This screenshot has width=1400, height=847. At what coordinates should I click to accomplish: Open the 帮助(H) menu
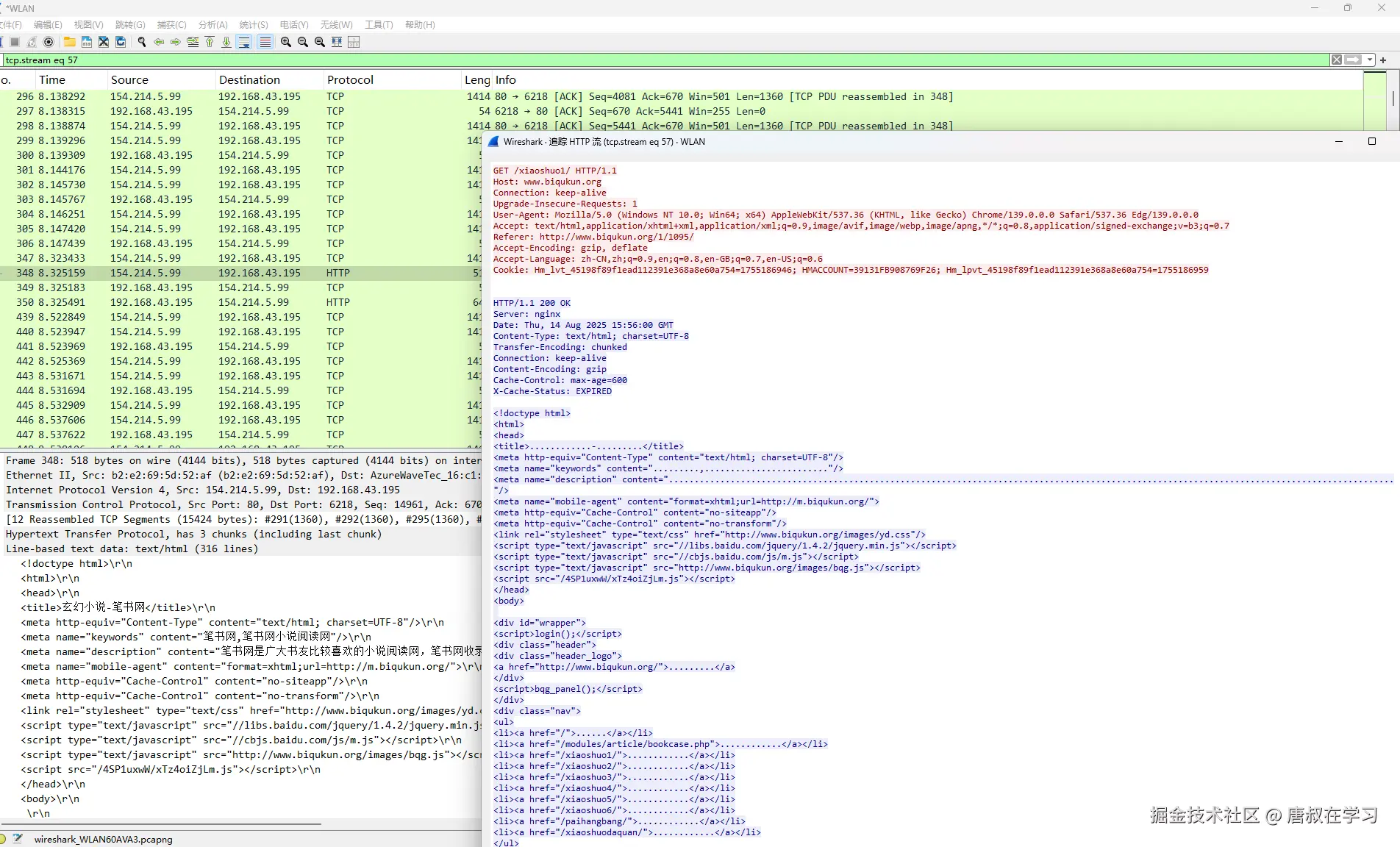pyautogui.click(x=420, y=25)
